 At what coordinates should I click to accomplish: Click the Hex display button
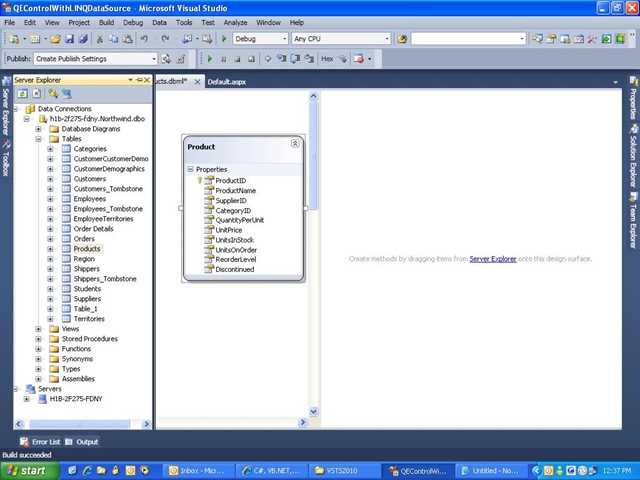[x=327, y=59]
